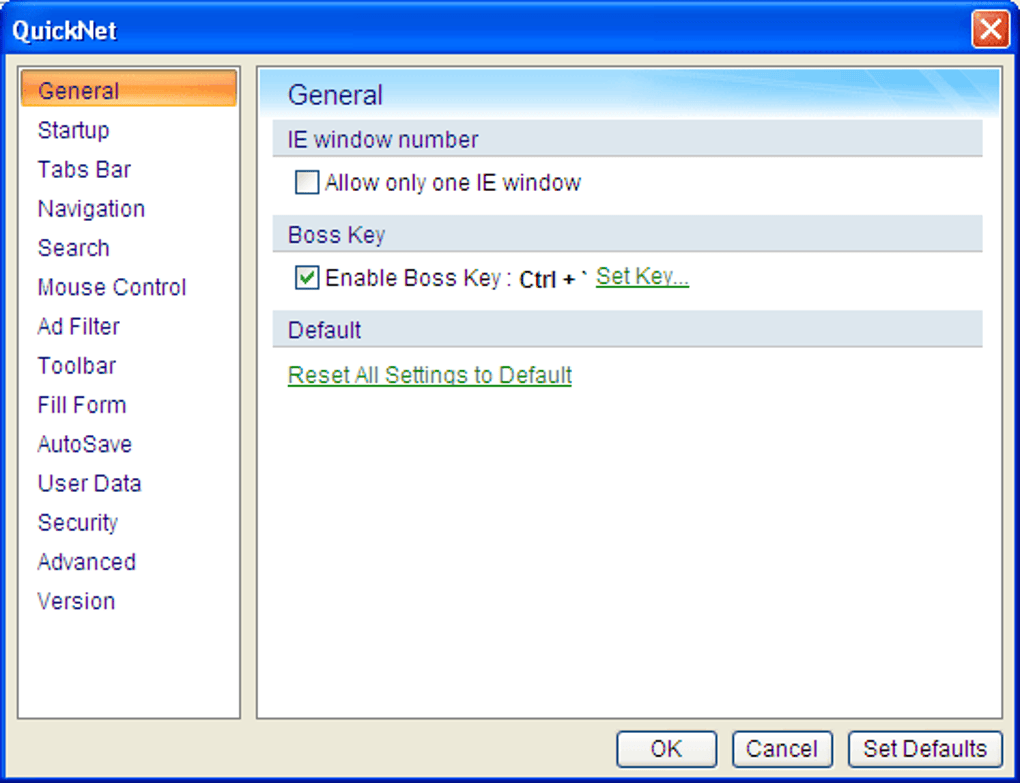Image resolution: width=1020 pixels, height=783 pixels.
Task: Open Navigation settings
Action: (91, 208)
